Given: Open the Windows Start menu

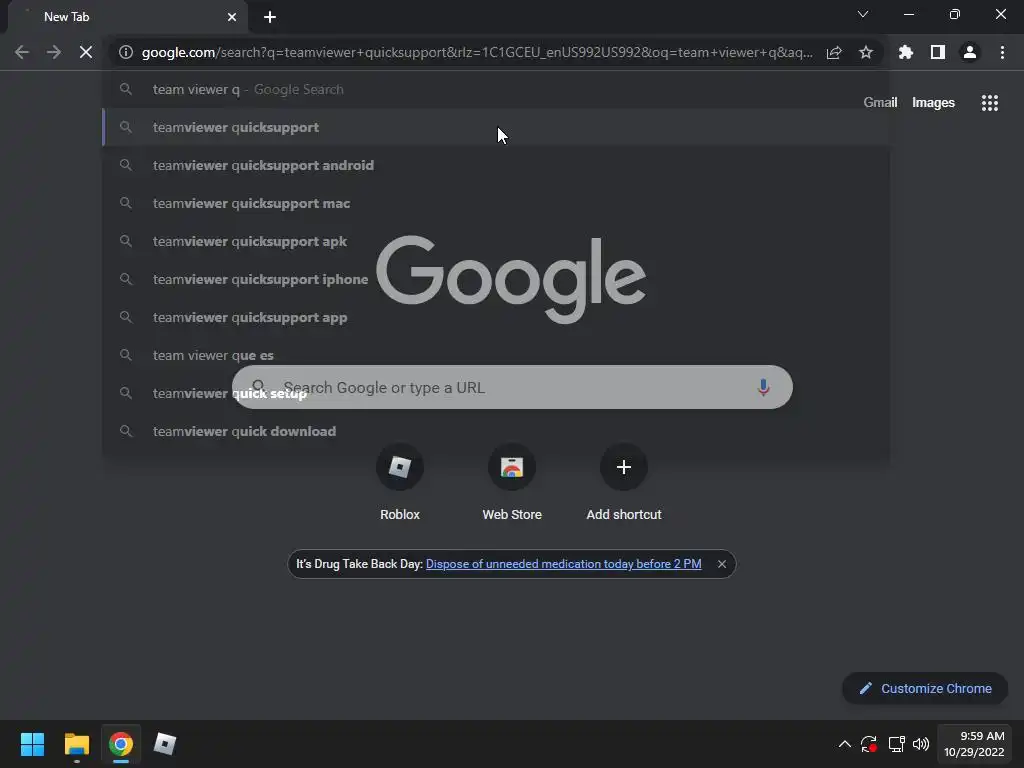Looking at the screenshot, I should (x=32, y=744).
